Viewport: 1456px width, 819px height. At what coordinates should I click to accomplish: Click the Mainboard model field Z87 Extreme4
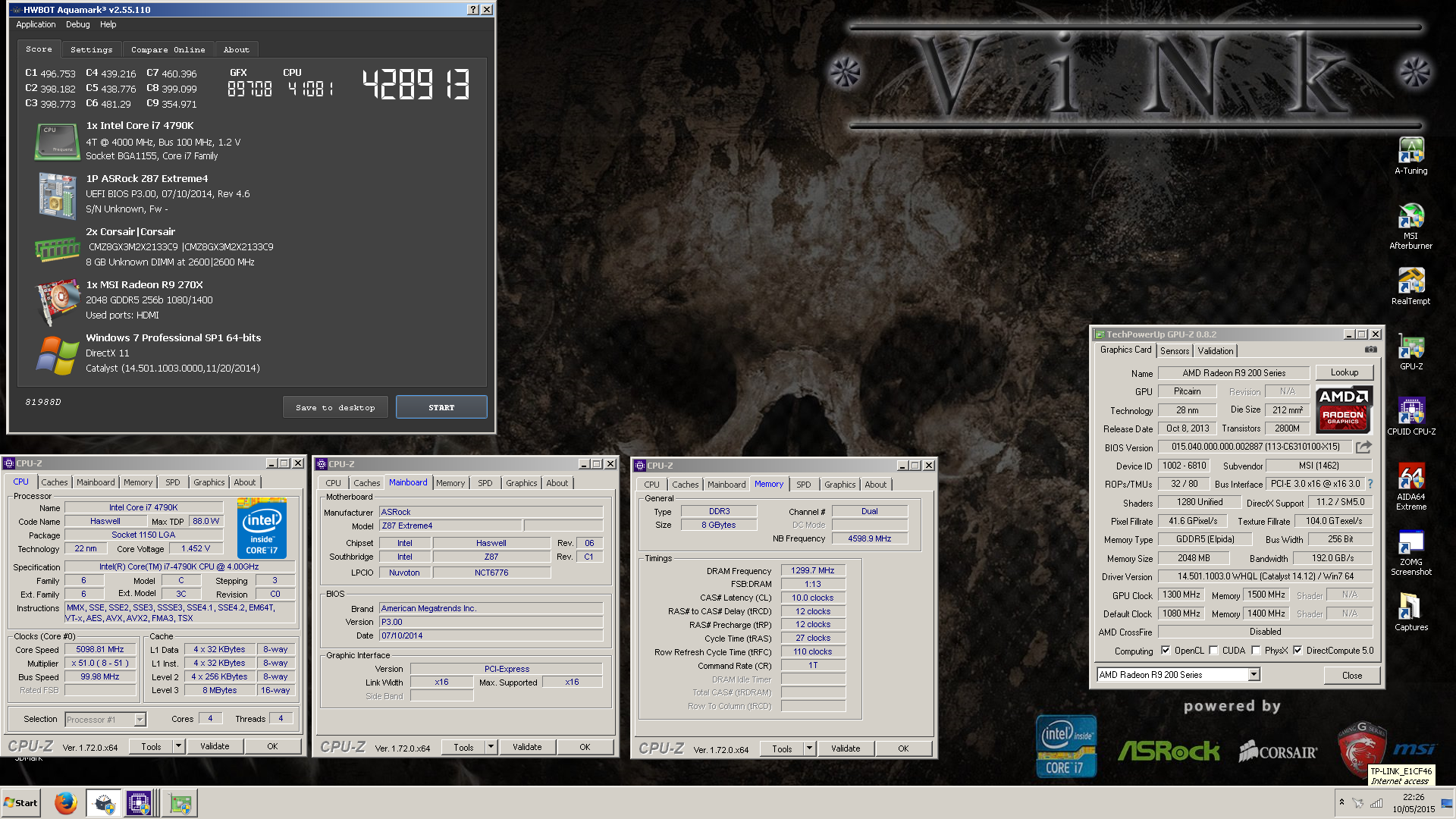pos(450,526)
